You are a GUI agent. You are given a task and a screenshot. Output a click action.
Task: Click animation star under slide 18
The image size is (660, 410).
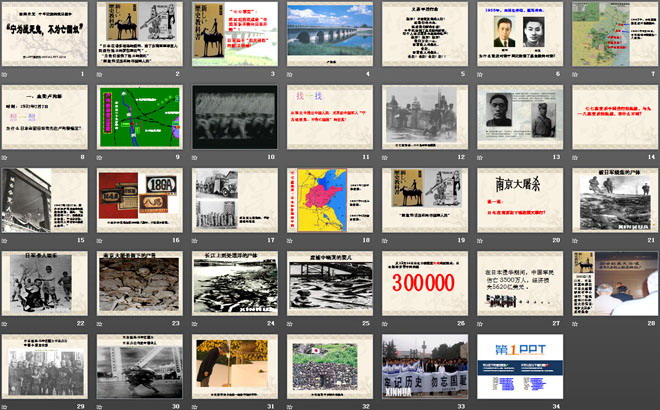[290, 240]
